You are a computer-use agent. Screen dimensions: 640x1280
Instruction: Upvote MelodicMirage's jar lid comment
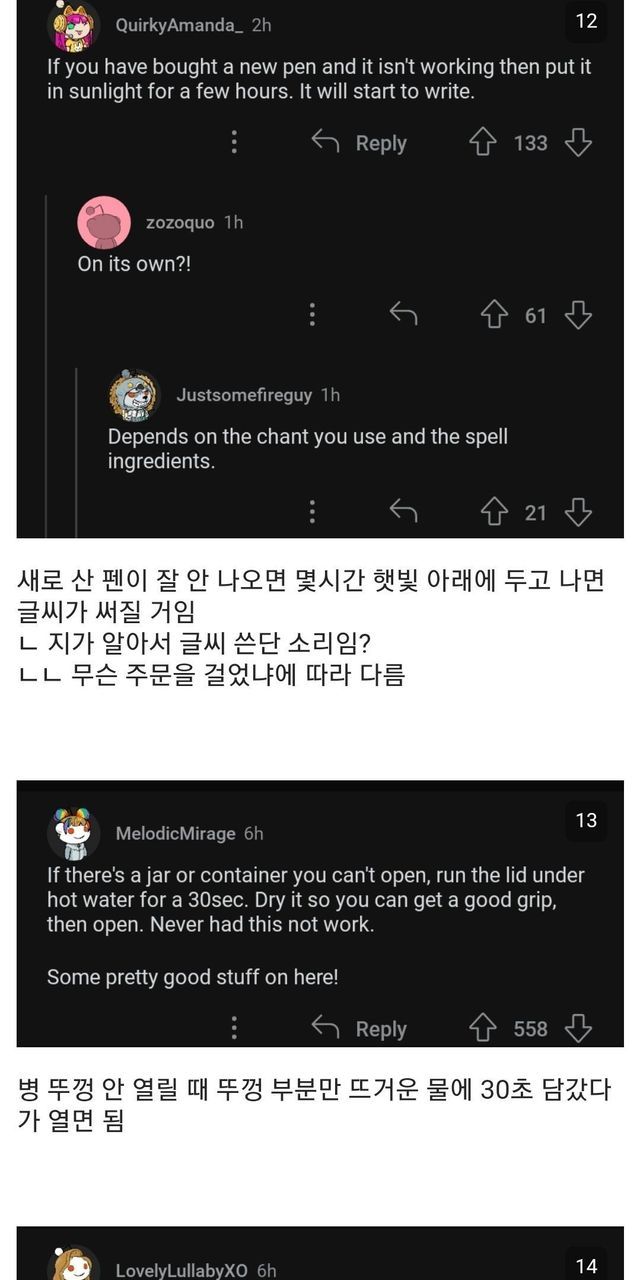483,1029
